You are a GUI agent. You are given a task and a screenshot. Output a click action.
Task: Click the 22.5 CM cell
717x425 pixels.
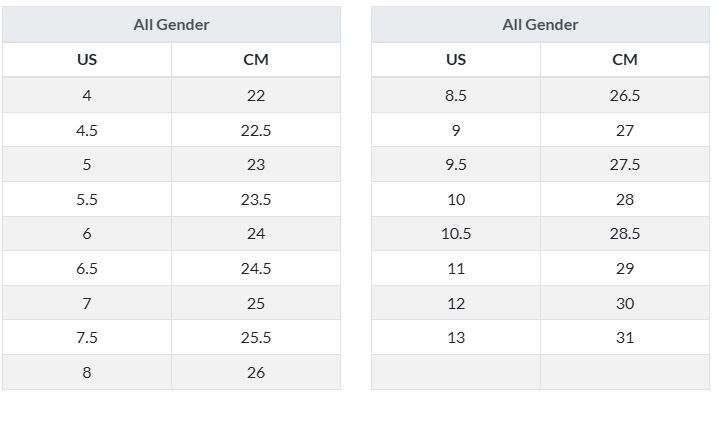[x=256, y=130]
